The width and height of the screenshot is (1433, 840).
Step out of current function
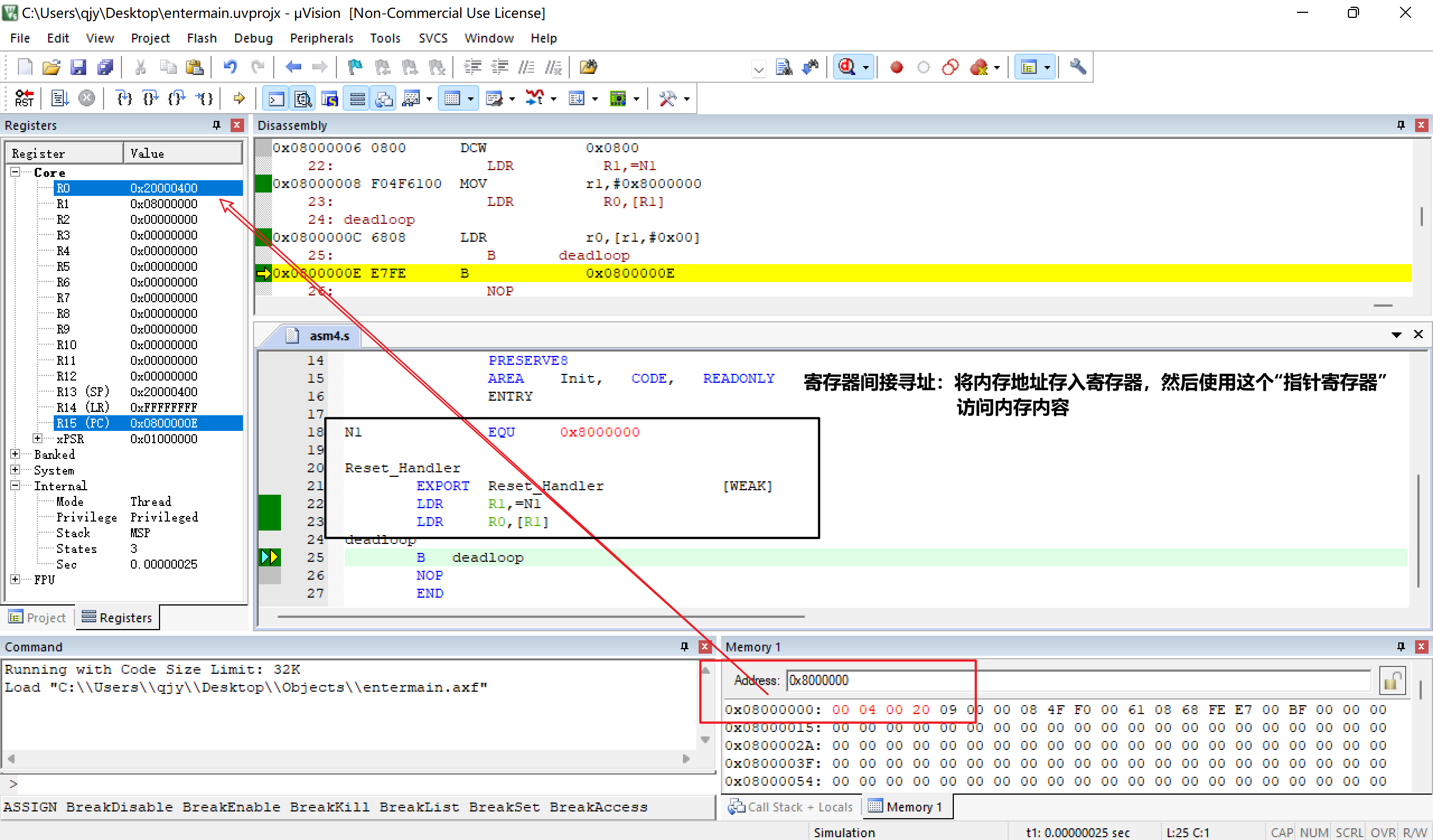pyautogui.click(x=177, y=99)
